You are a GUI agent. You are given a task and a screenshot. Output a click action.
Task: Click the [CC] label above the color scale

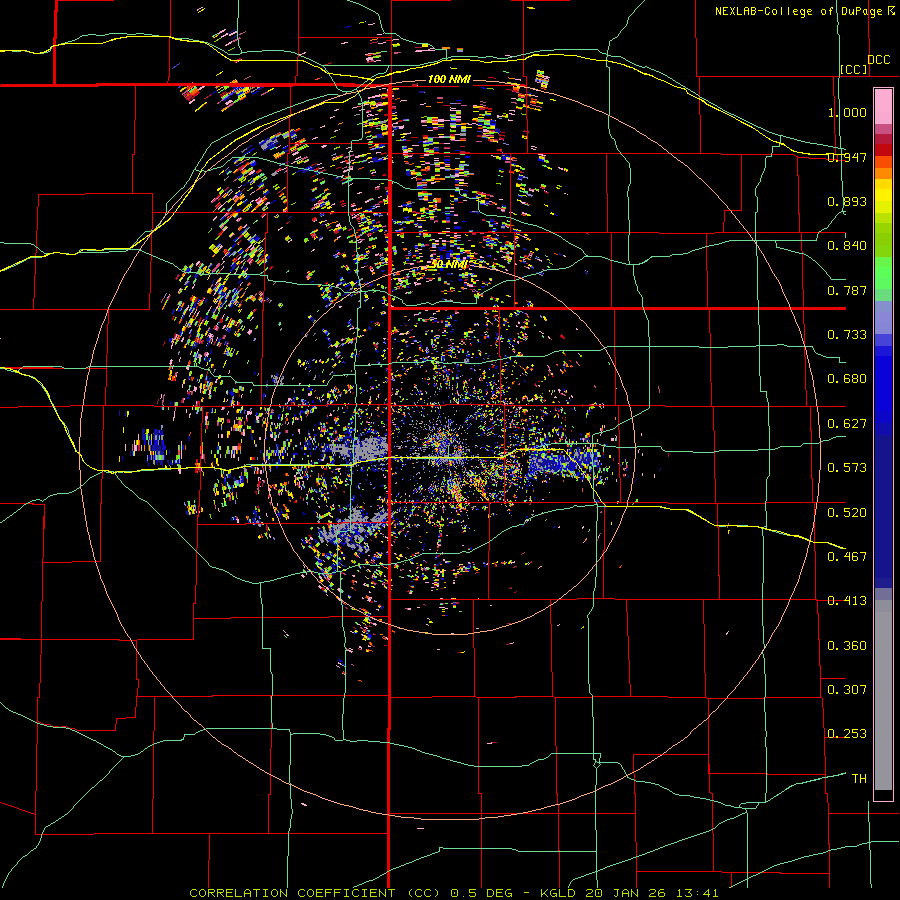pos(854,69)
